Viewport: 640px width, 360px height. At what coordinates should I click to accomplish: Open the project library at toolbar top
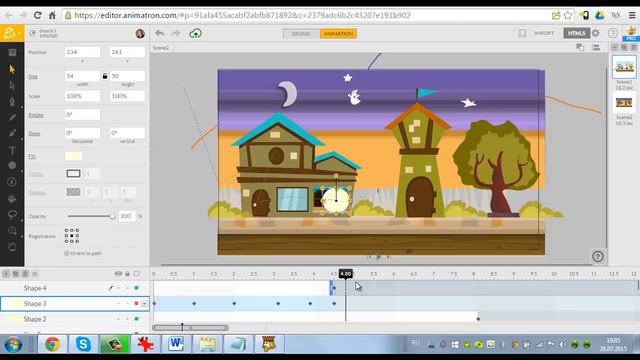coord(12,52)
